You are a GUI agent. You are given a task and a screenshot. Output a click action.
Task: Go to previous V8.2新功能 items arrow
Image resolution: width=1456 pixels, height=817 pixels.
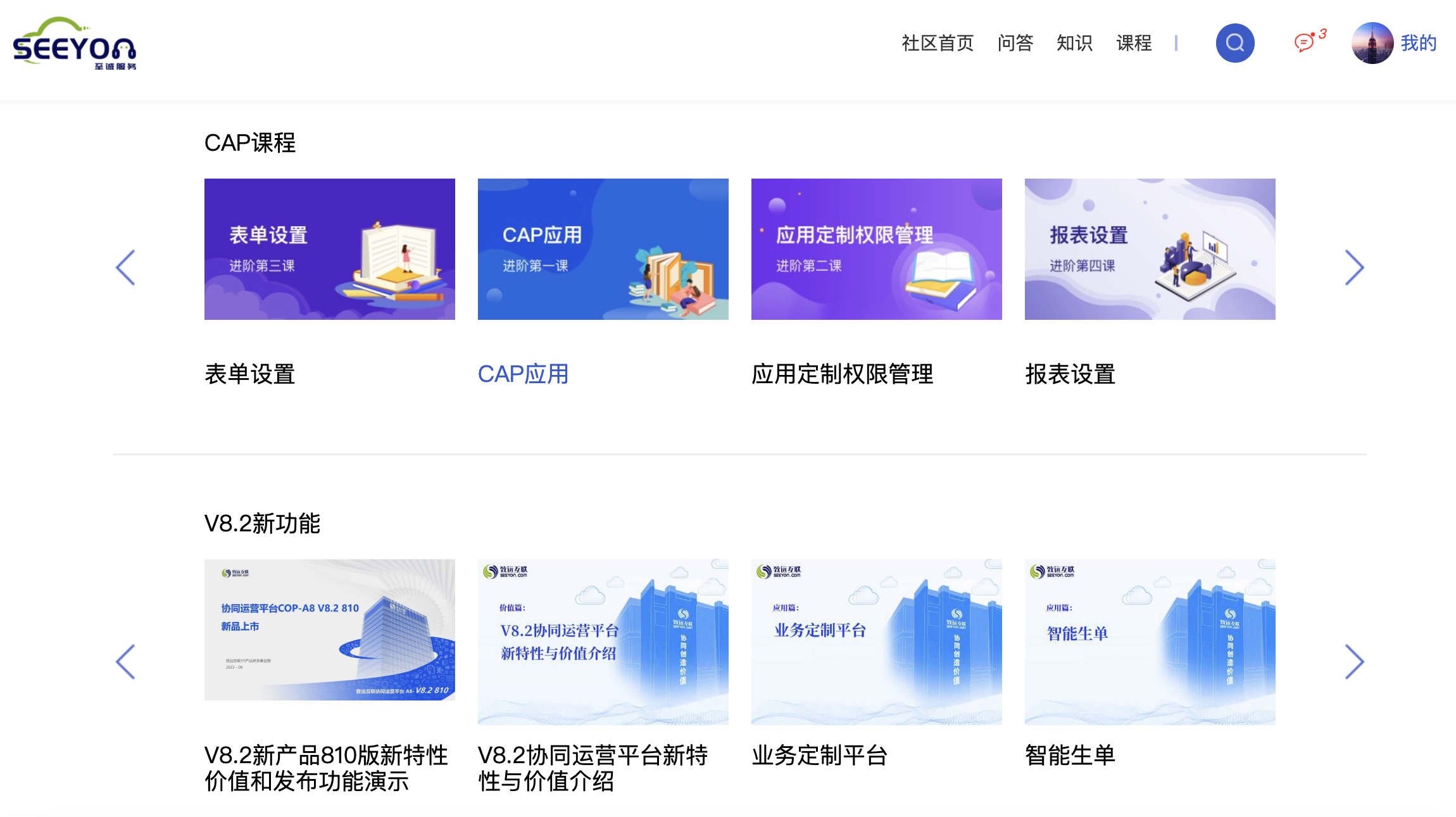(125, 662)
